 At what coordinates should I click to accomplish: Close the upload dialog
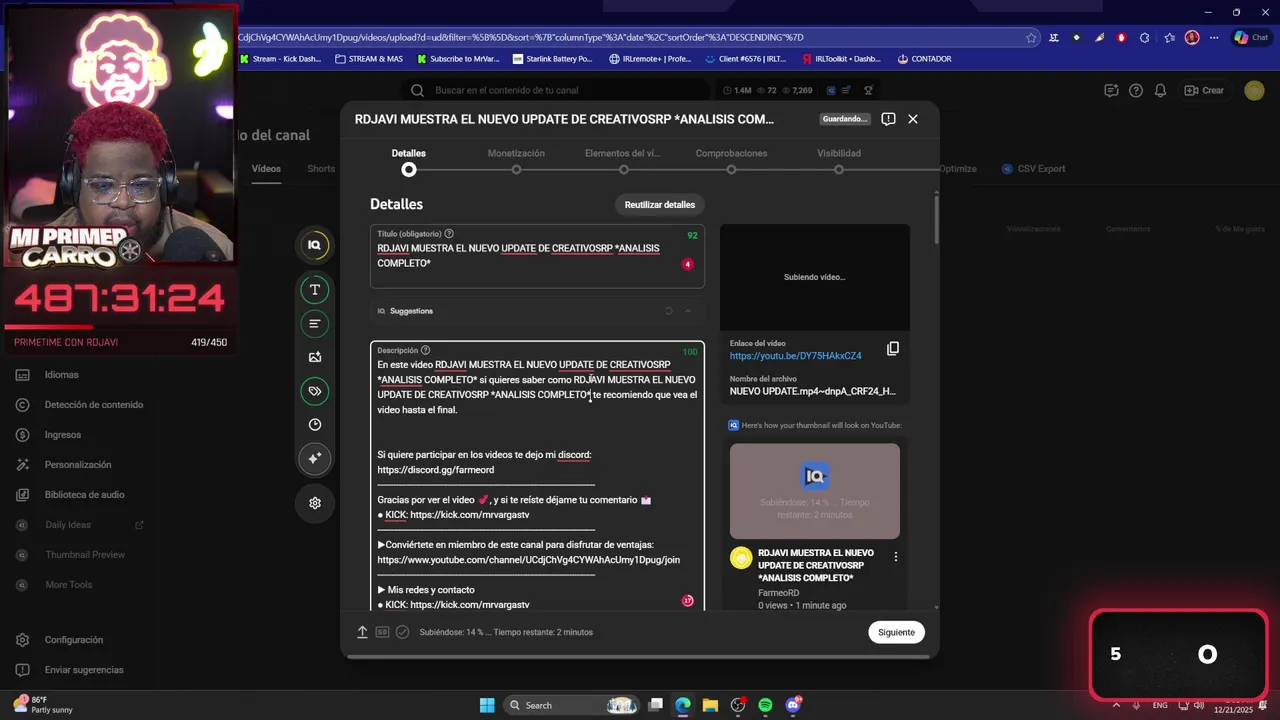(x=913, y=119)
